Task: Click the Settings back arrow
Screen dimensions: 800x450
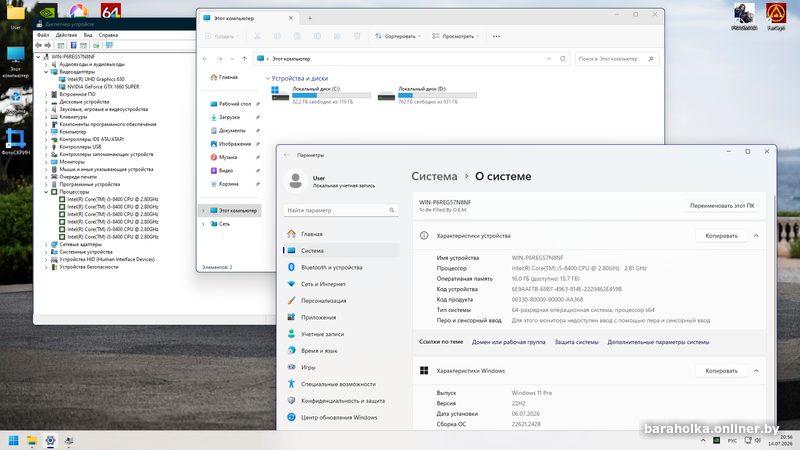Action: 286,155
